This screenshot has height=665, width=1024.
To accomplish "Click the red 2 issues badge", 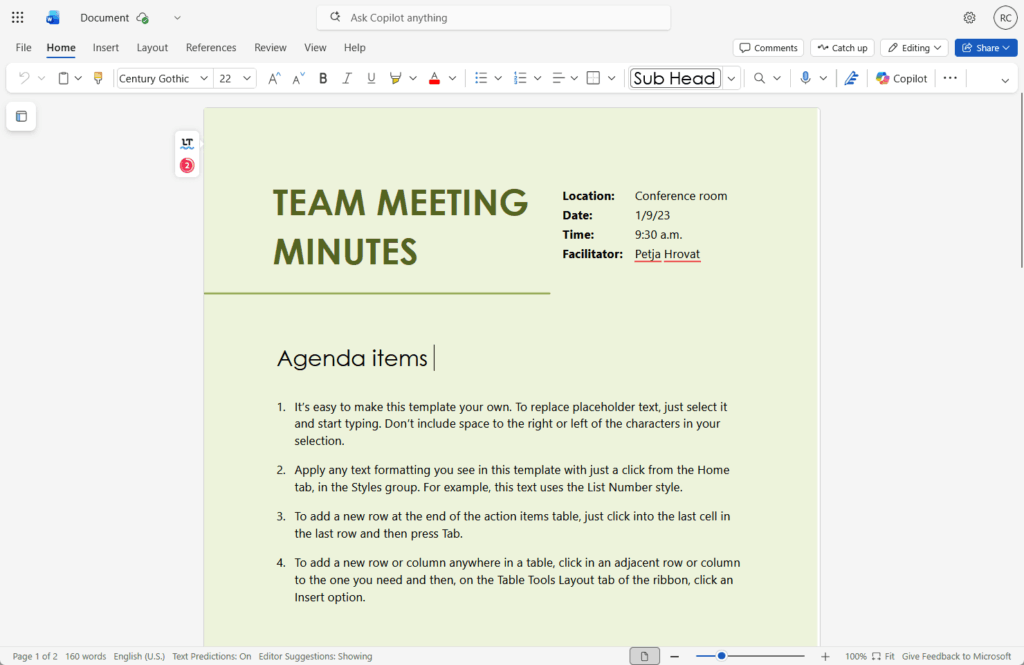I will coord(187,165).
